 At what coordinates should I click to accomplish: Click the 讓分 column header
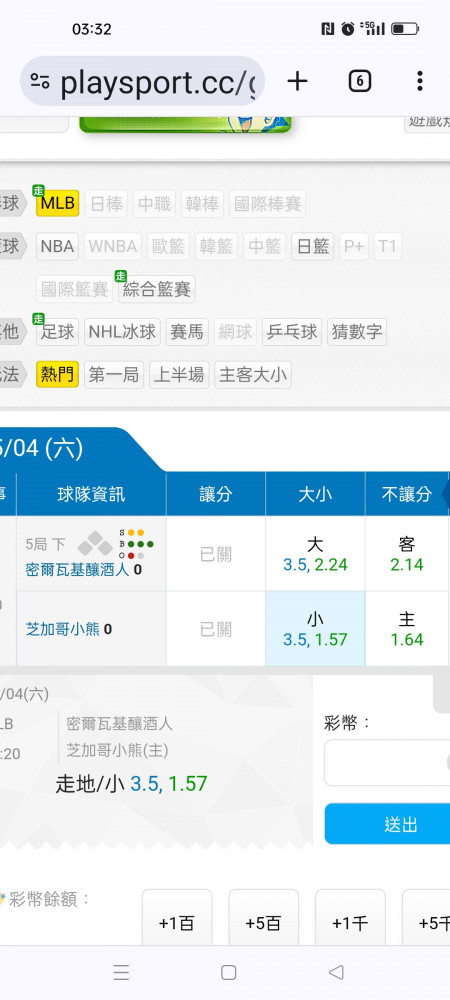point(215,494)
